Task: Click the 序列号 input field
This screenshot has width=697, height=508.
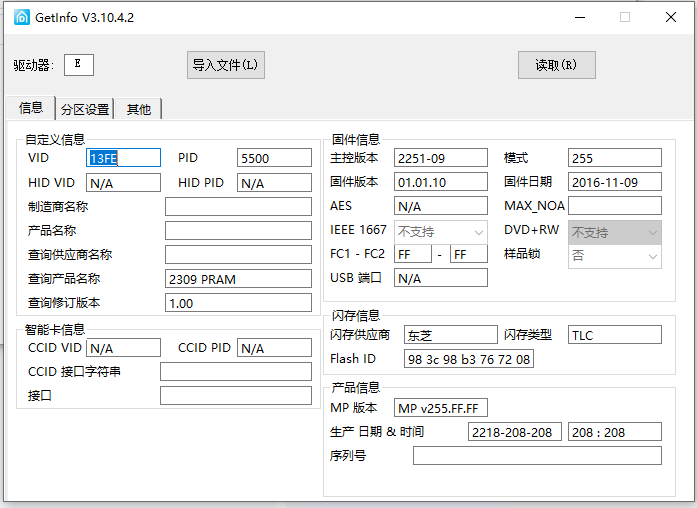Action: pyautogui.click(x=537, y=456)
